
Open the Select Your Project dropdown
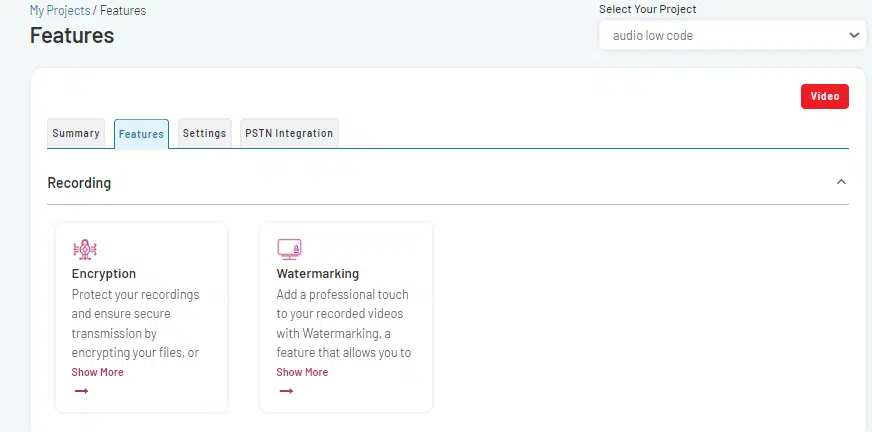731,35
